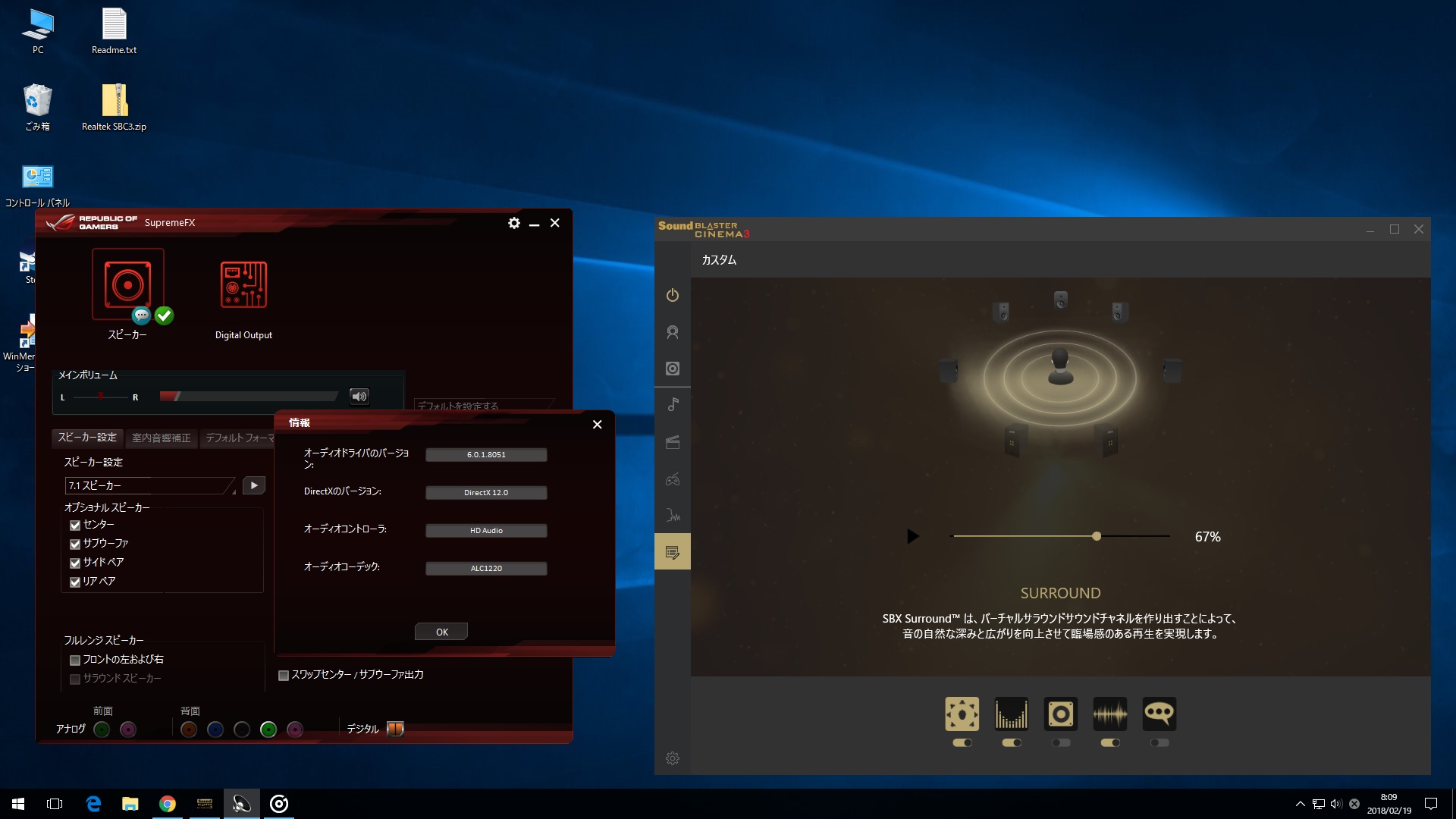Uncheck the サイド ペア checkbox
The width and height of the screenshot is (1456, 819).
(75, 563)
